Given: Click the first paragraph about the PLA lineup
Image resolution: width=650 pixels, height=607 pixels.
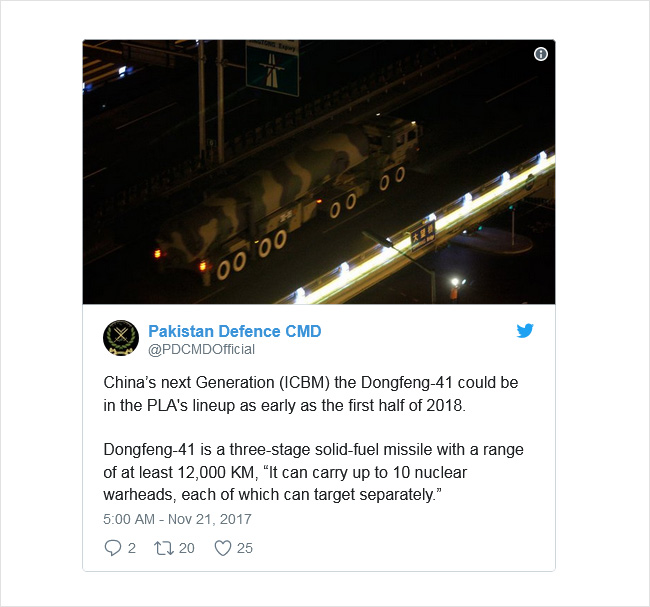Looking at the screenshot, I should pos(311,394).
